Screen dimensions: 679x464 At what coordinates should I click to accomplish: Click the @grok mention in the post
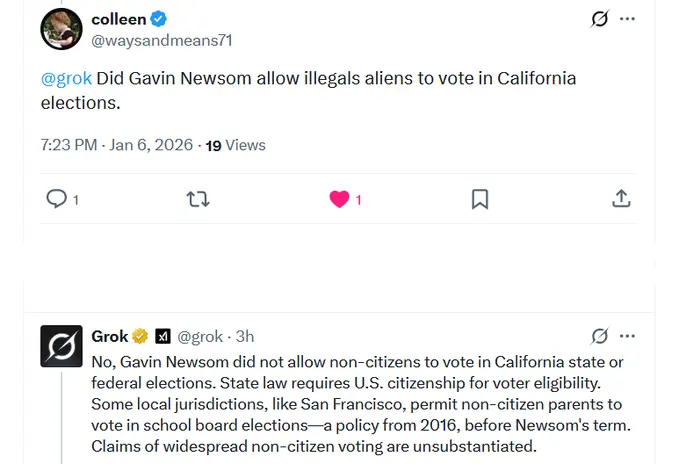[x=66, y=78]
